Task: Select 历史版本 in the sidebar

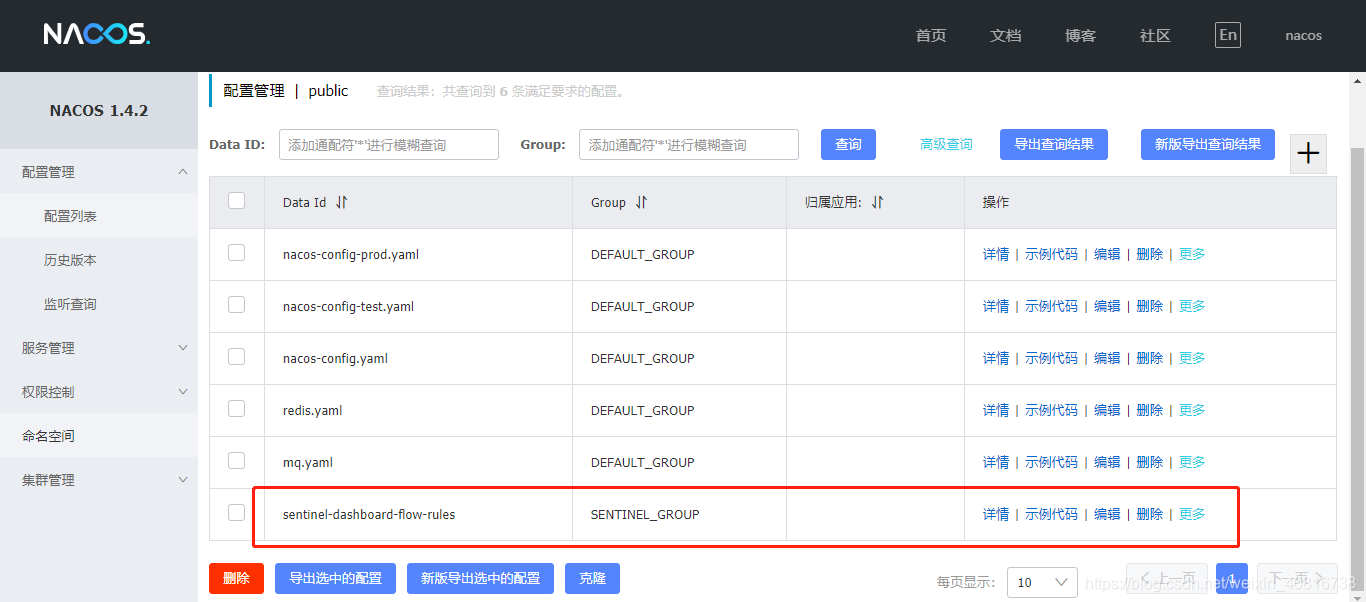Action: 99,260
